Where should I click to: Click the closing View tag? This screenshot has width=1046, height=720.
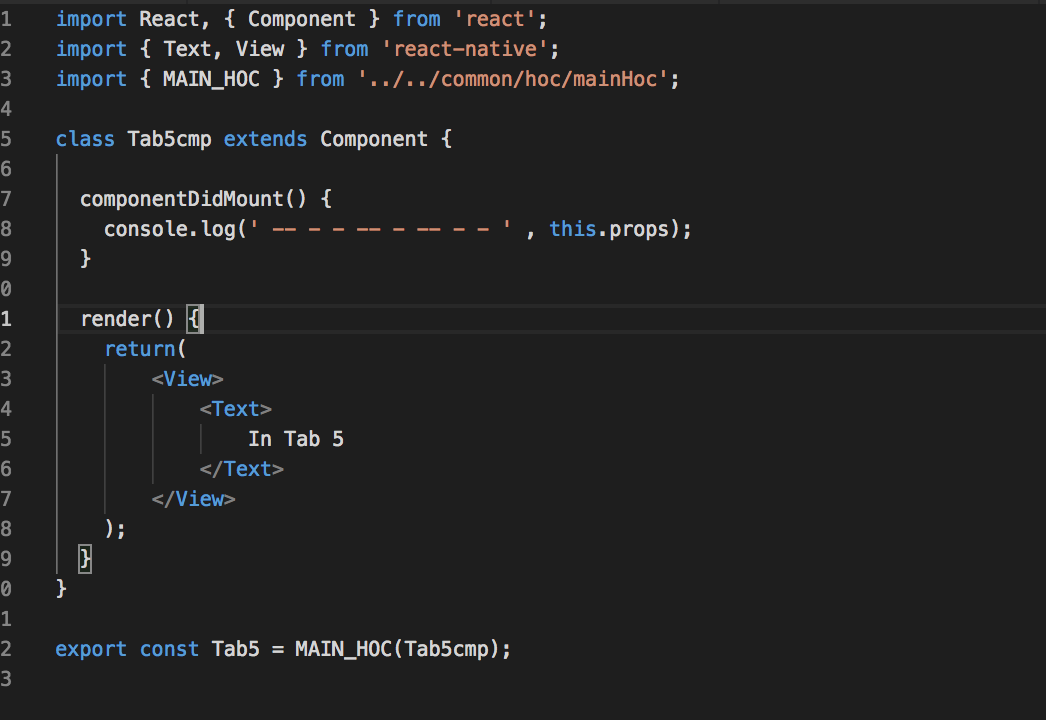click(193, 499)
